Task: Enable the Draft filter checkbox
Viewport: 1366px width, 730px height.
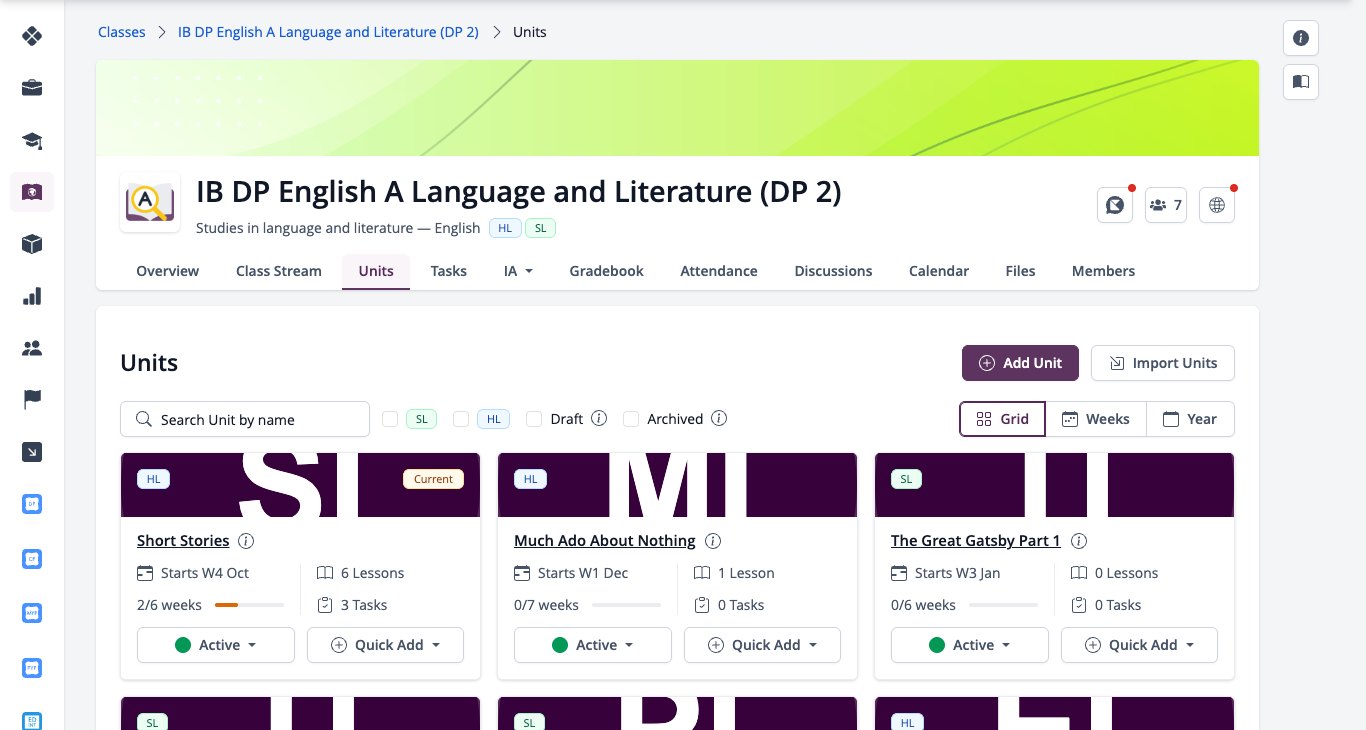Action: [x=534, y=419]
